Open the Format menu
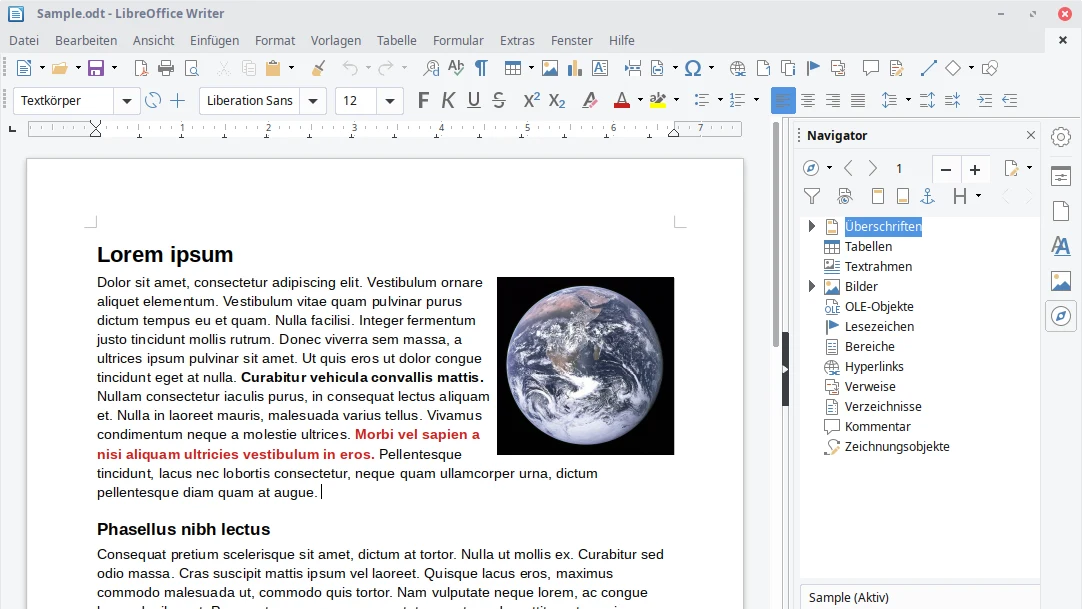1082x609 pixels. coord(275,41)
